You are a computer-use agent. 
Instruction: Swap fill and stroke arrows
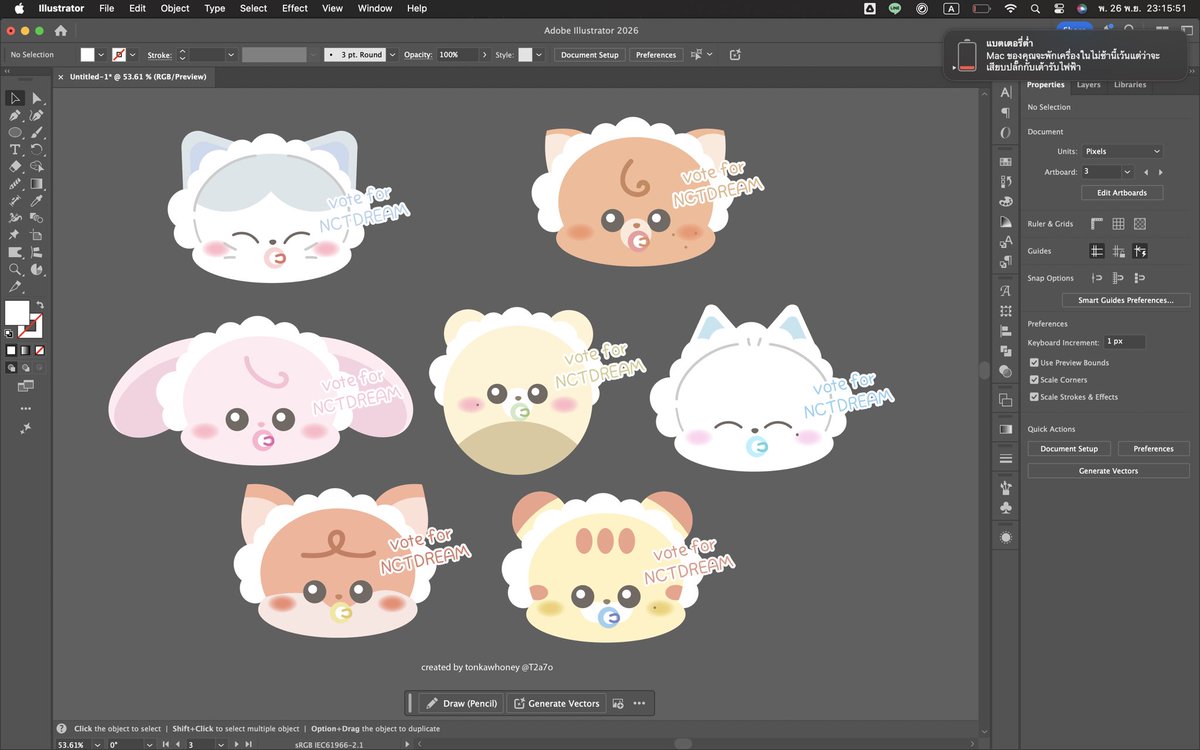click(40, 304)
